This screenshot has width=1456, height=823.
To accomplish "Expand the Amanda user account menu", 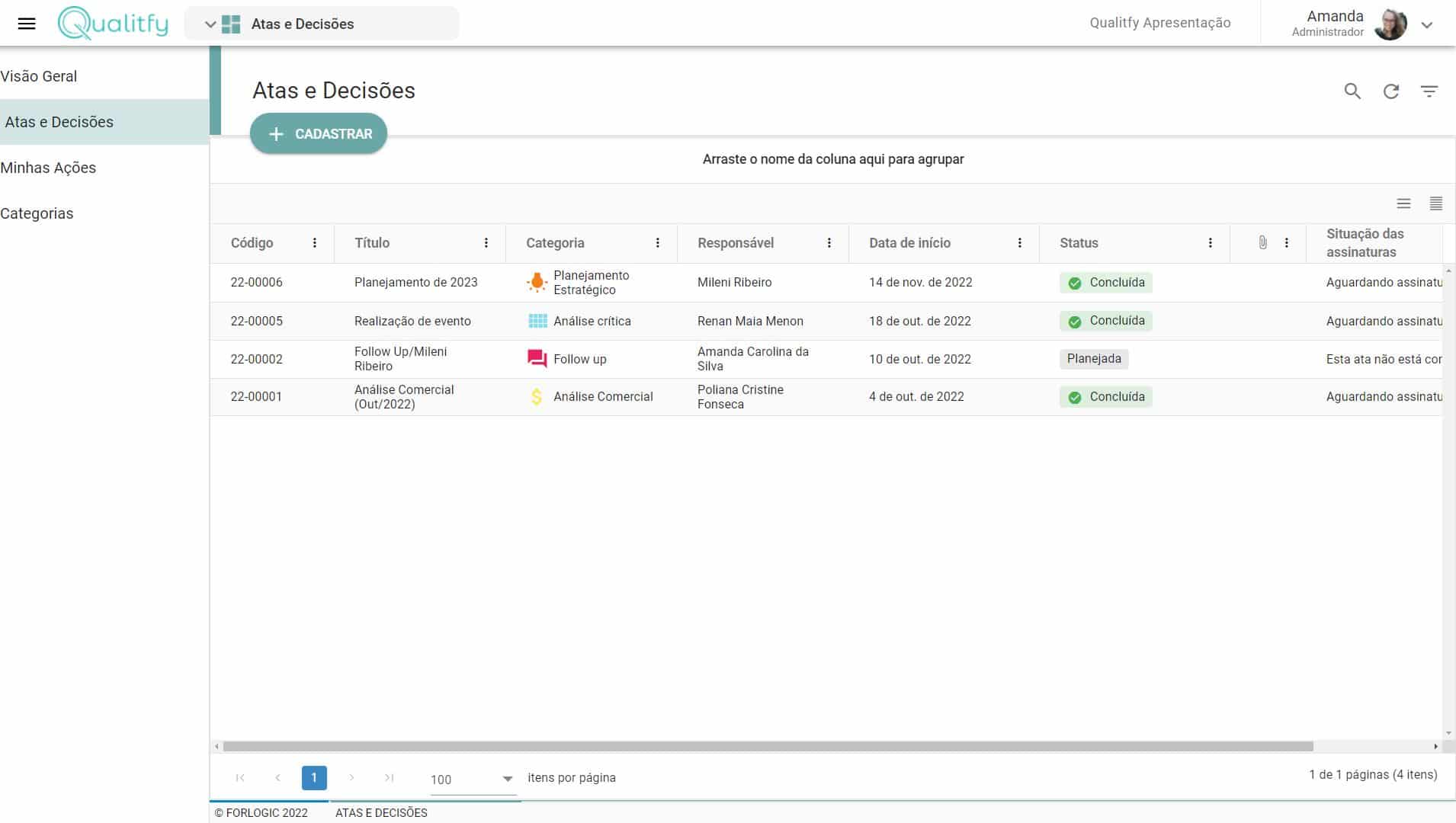I will [x=1427, y=24].
